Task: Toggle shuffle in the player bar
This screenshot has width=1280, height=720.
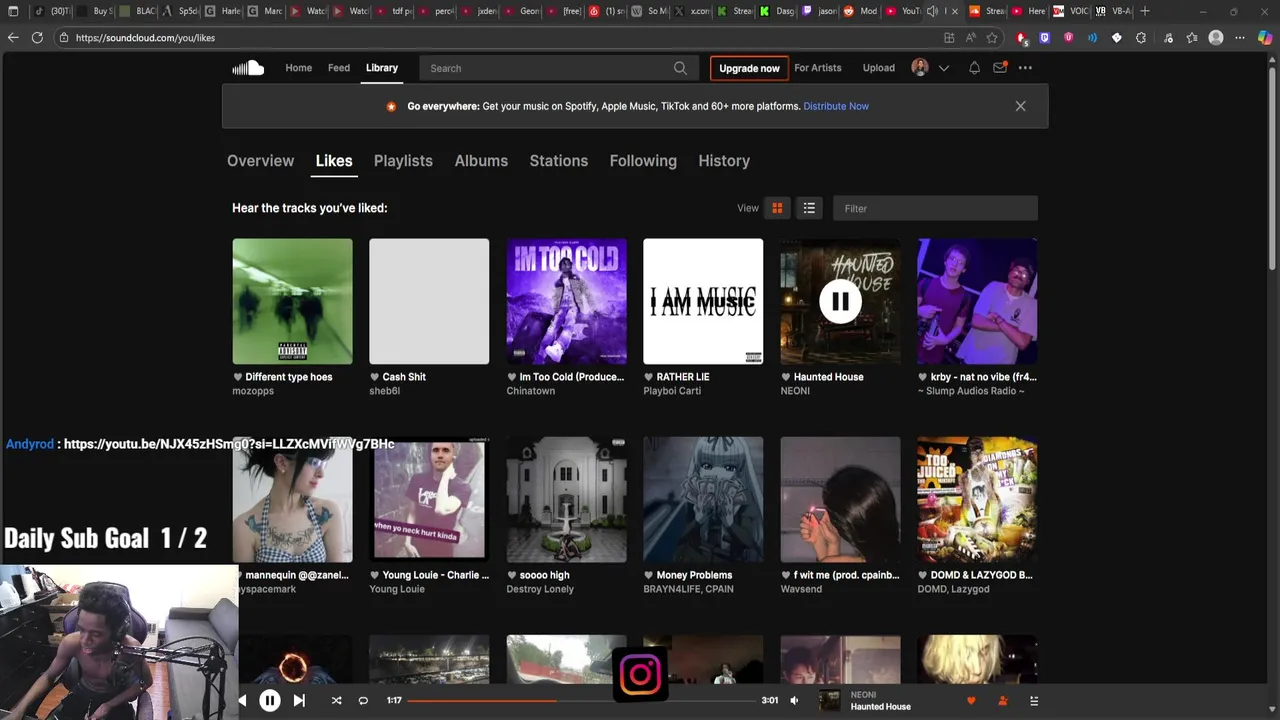Action: (336, 701)
